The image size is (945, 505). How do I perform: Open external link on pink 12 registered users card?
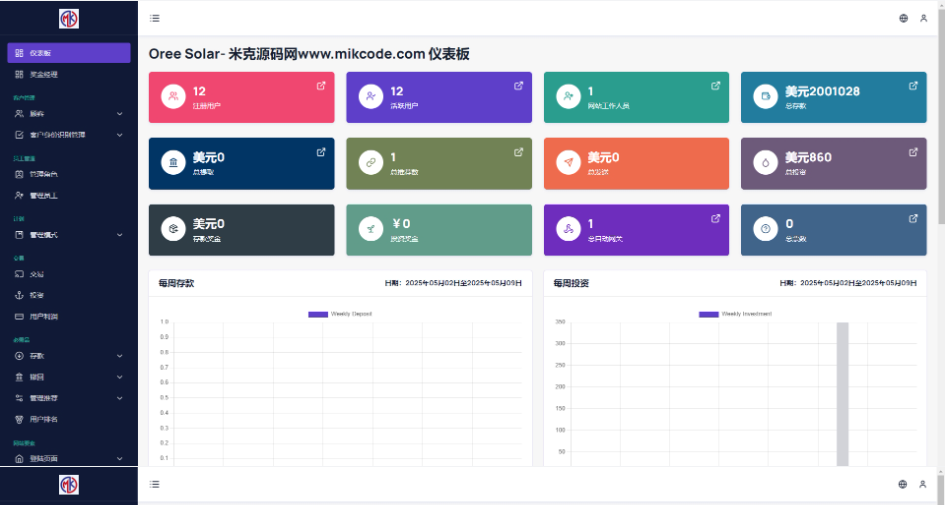coord(321,86)
